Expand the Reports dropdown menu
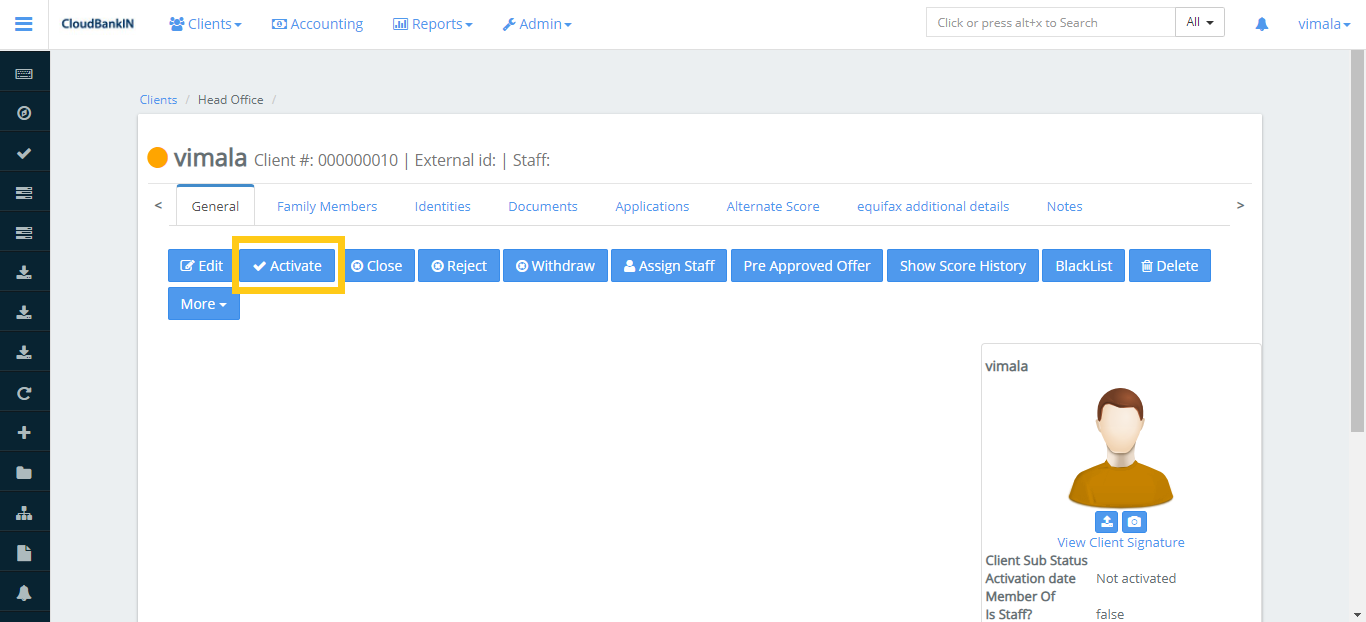 [x=432, y=24]
